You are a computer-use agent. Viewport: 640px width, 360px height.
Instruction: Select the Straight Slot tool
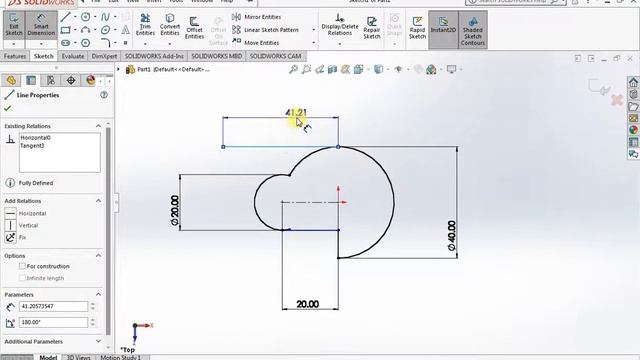(65, 42)
